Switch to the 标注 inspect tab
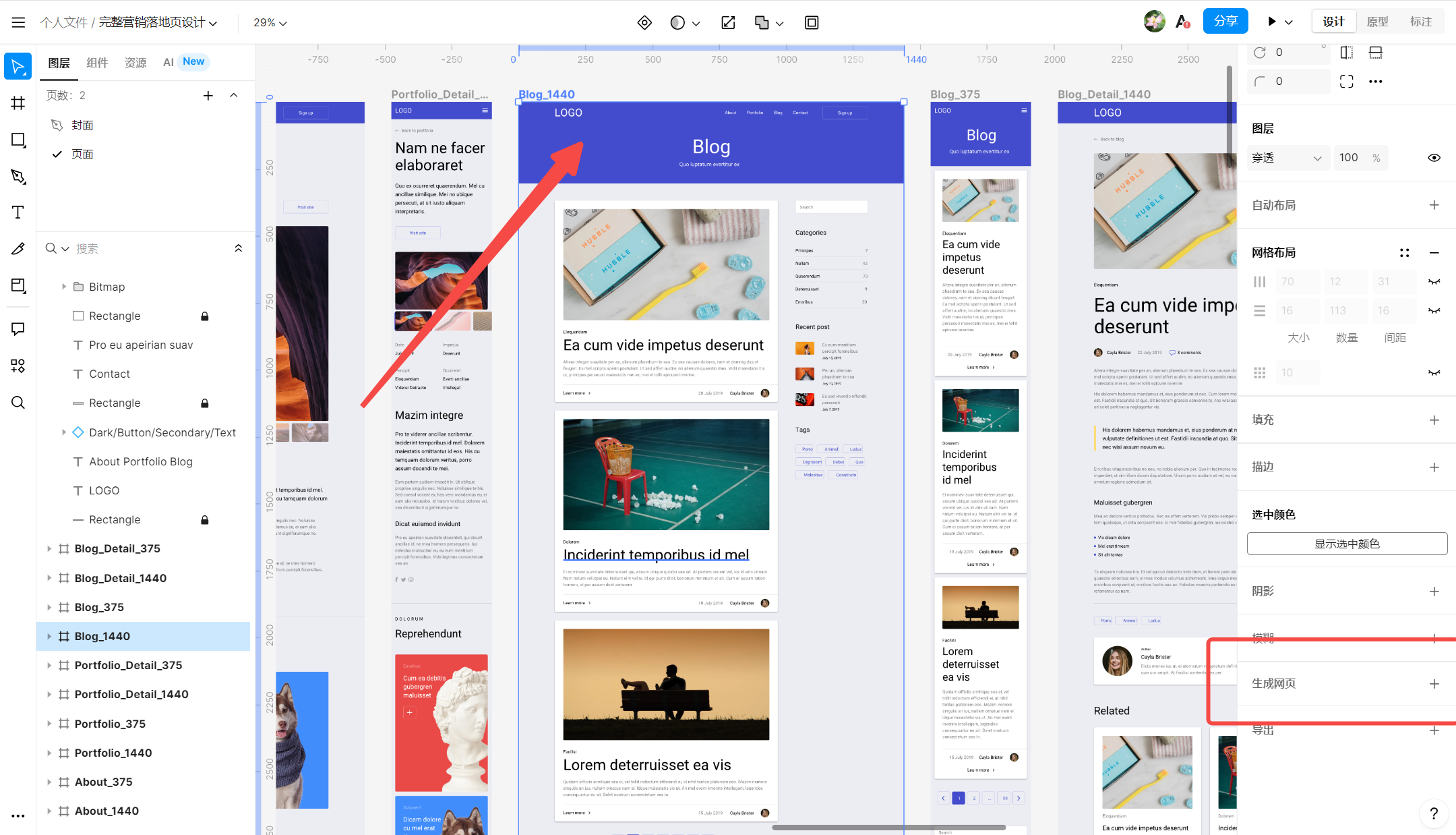This screenshot has width=1456, height=835. coord(1421,22)
